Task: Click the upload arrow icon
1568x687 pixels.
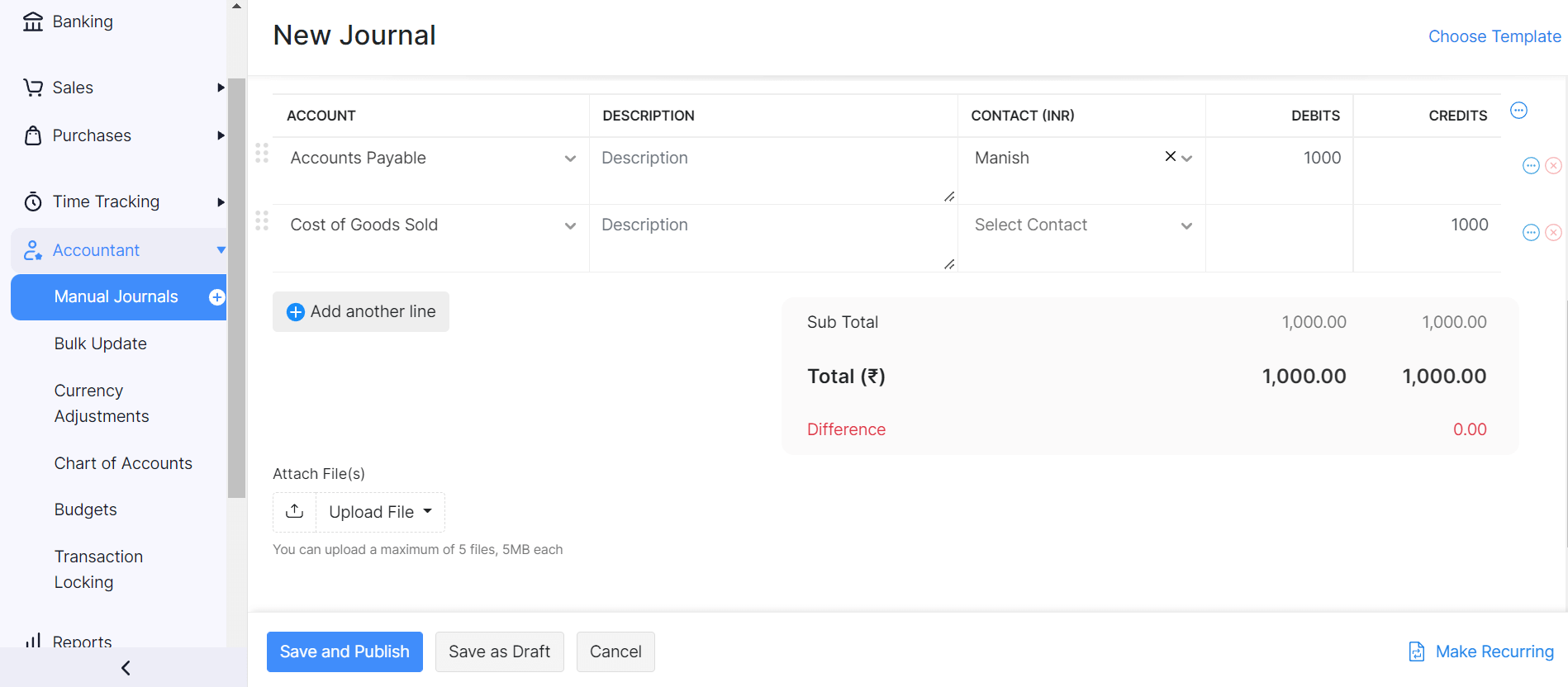Action: [295, 512]
